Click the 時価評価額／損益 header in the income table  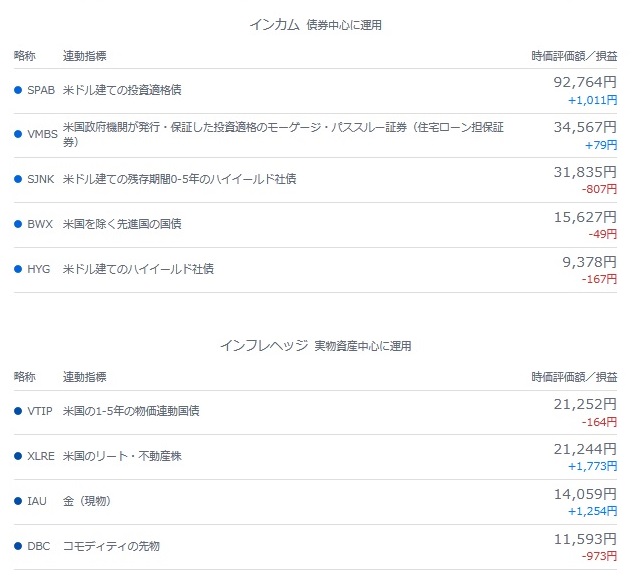574,56
